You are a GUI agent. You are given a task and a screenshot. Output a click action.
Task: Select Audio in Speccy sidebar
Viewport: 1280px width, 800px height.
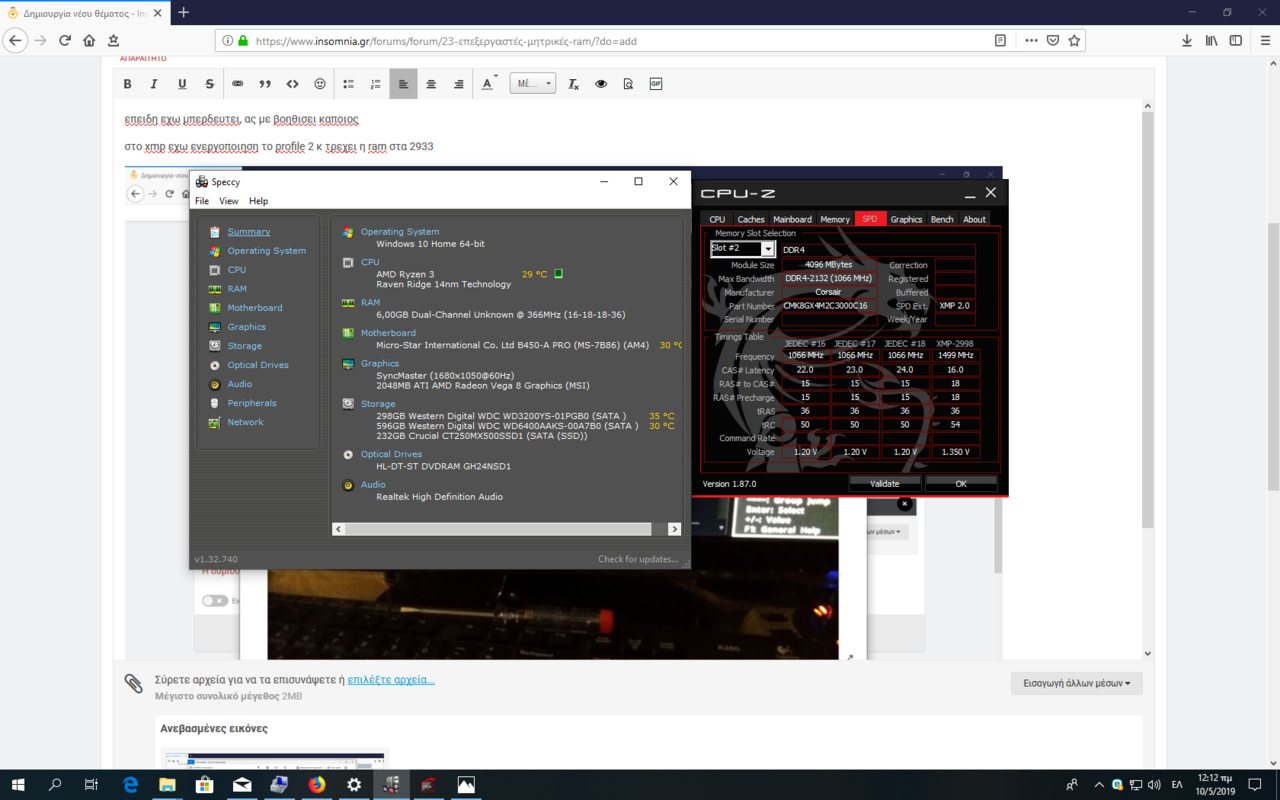coord(239,384)
